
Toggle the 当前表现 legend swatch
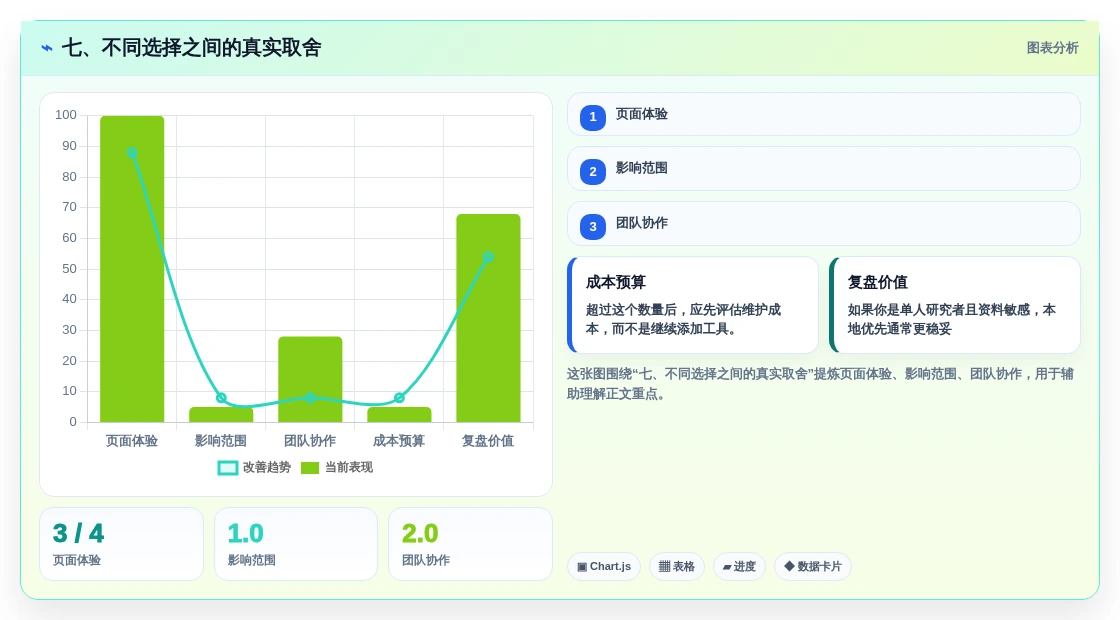[x=310, y=468]
